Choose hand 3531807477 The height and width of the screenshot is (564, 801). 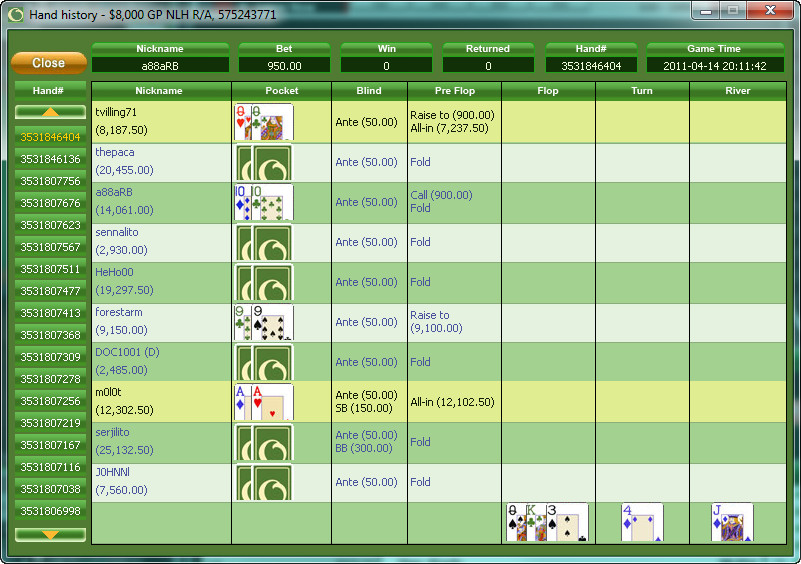50,291
